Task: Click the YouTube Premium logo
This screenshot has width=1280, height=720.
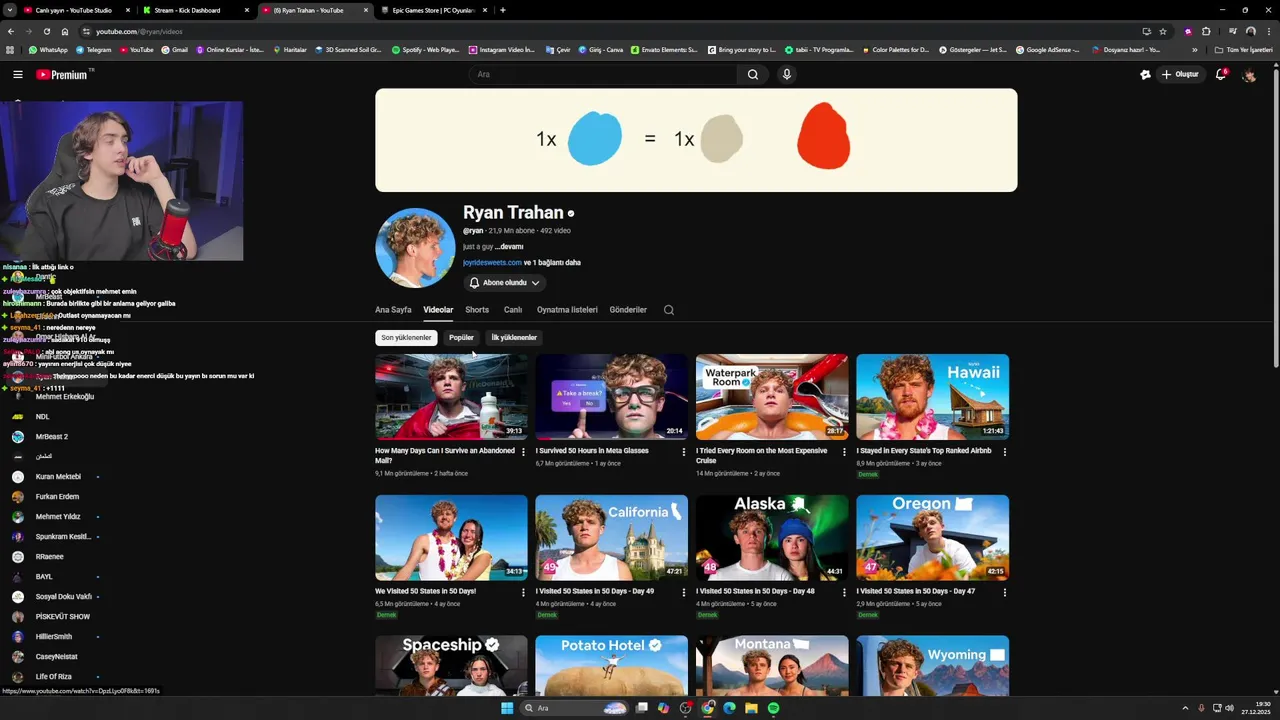Action: [x=62, y=74]
